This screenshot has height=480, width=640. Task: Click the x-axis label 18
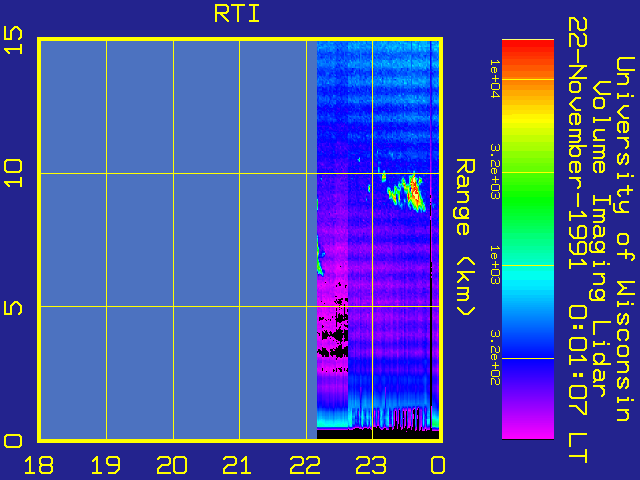39,465
